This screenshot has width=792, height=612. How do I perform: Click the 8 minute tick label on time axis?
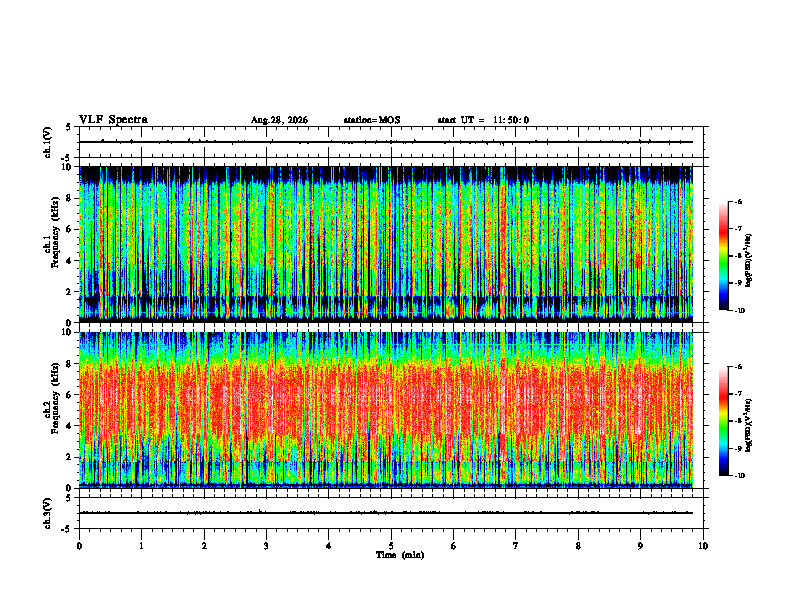click(x=578, y=546)
